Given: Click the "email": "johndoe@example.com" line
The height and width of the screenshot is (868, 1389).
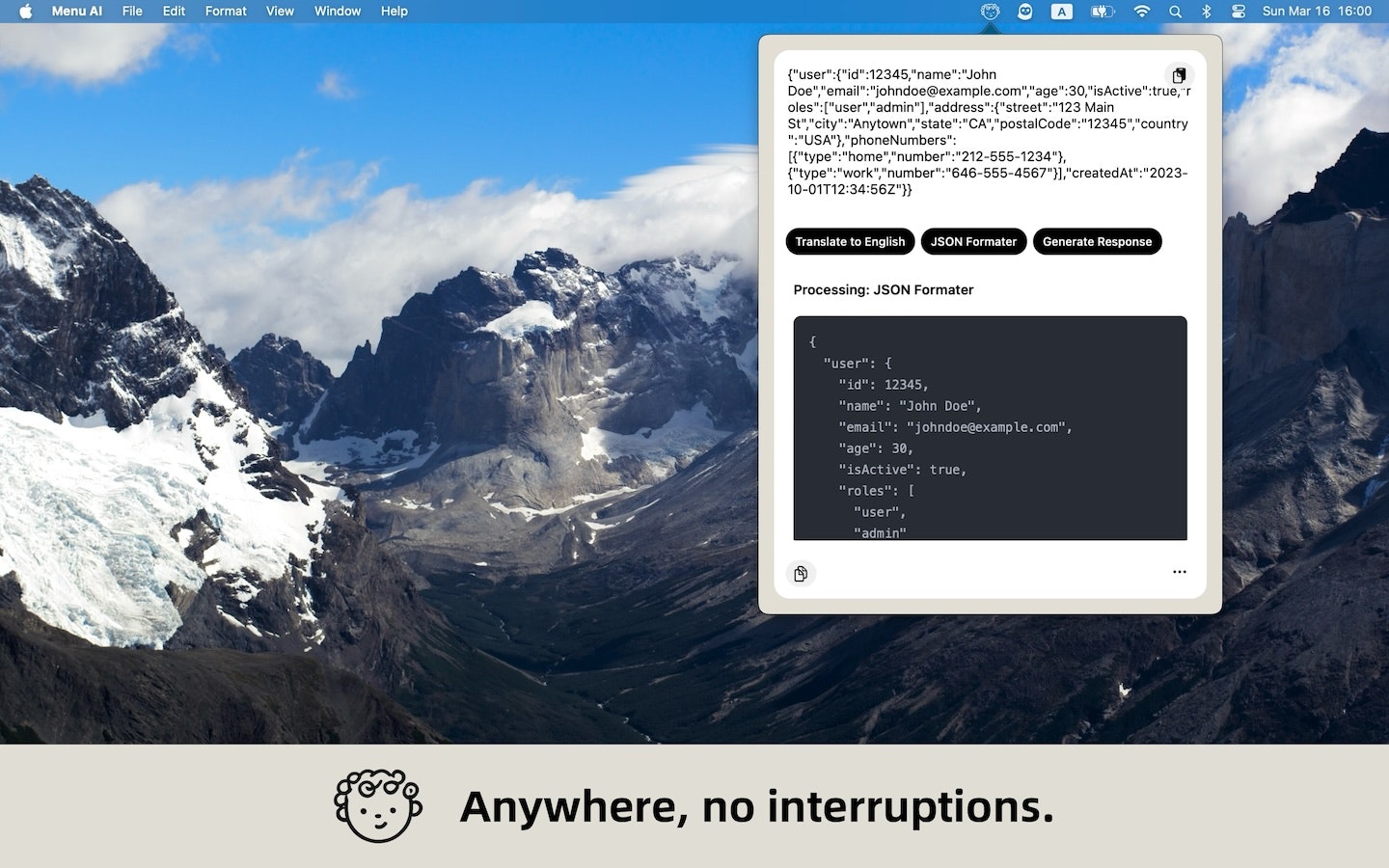Looking at the screenshot, I should (x=955, y=427).
